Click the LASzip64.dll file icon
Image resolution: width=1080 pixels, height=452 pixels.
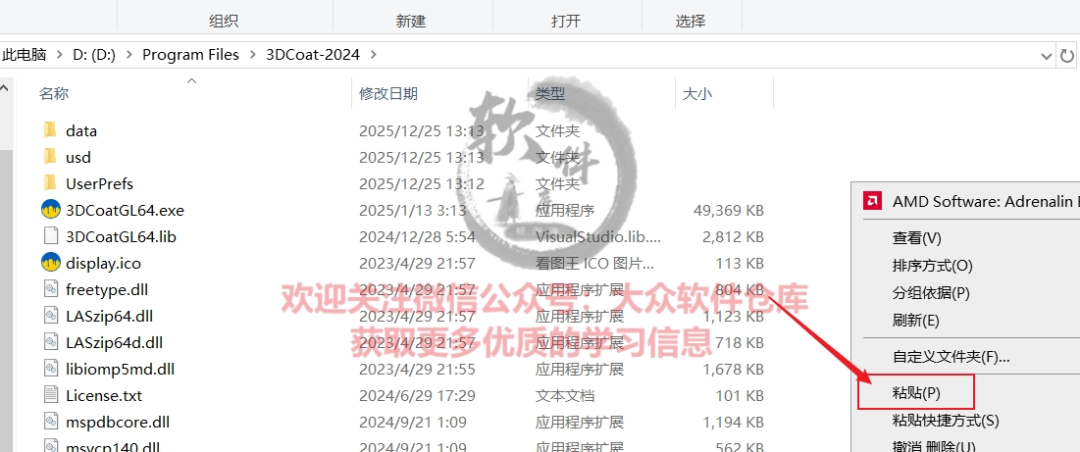pyautogui.click(x=50, y=316)
